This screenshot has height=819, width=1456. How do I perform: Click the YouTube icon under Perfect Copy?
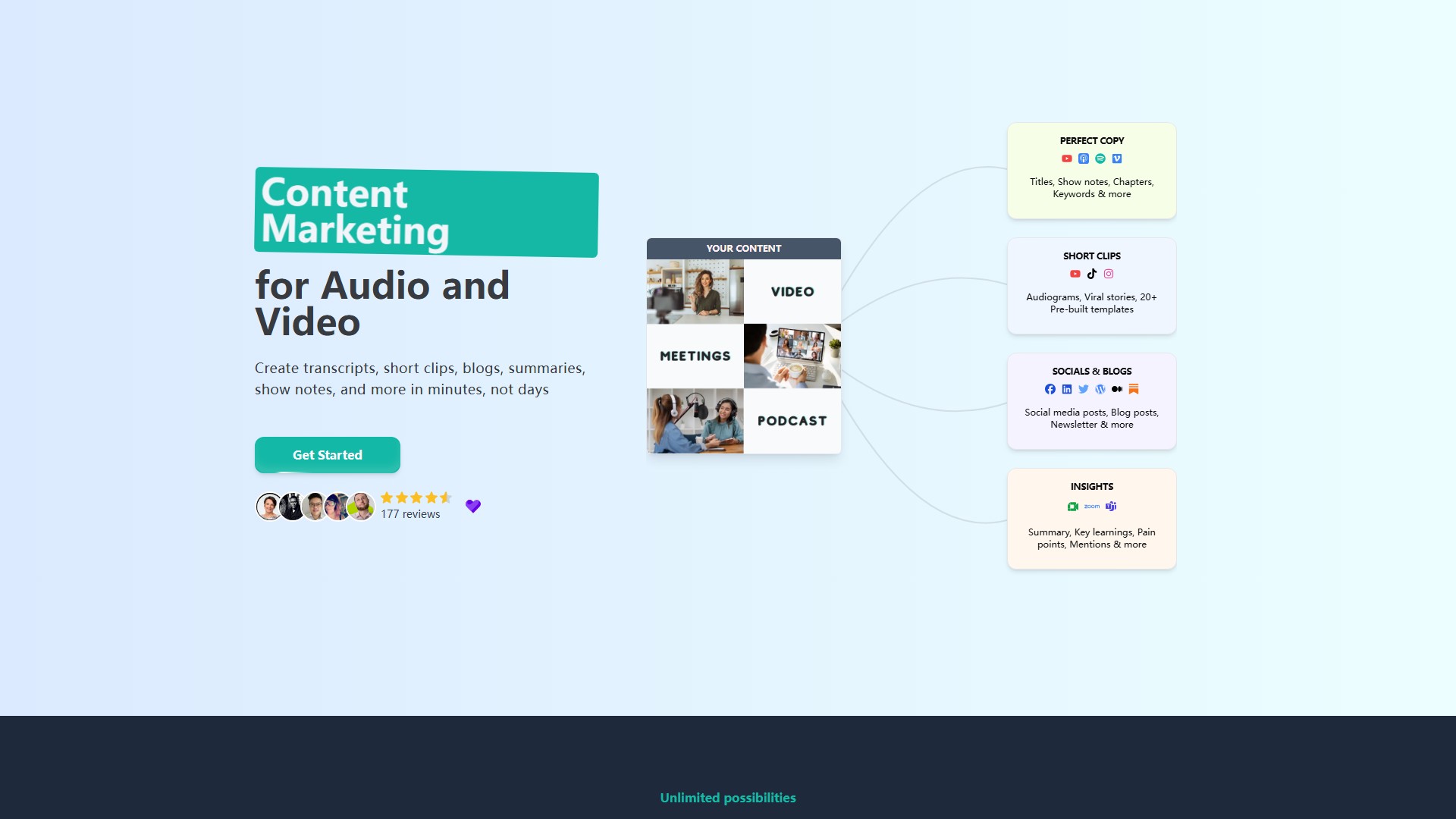point(1067,158)
